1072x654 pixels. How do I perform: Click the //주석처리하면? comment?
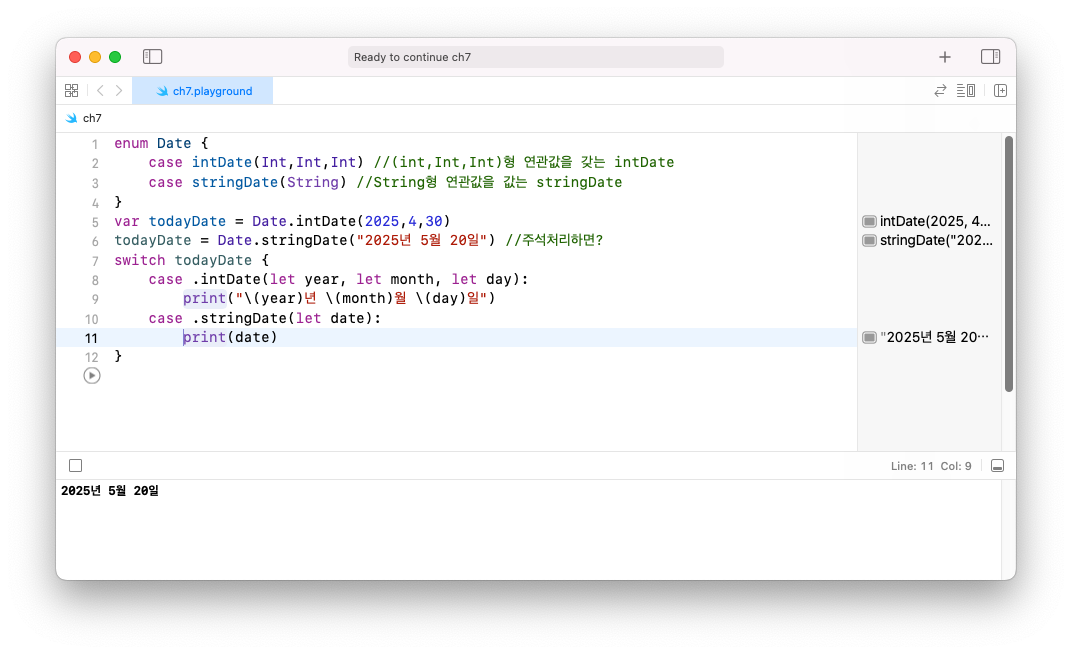pos(554,241)
